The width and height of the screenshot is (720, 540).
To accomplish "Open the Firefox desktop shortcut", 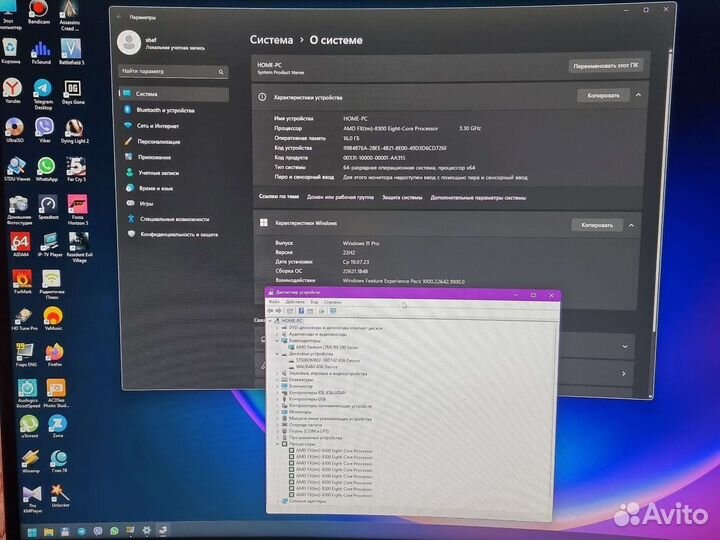I will pos(54,355).
